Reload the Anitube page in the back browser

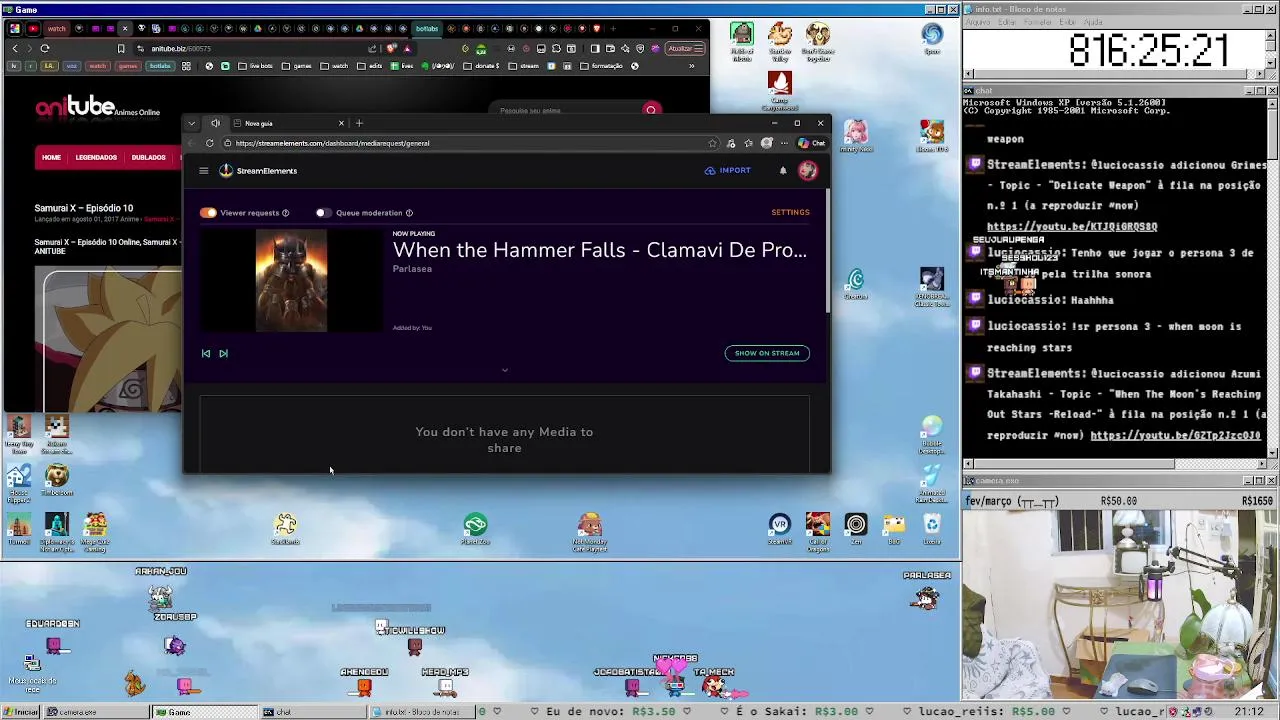pos(45,48)
